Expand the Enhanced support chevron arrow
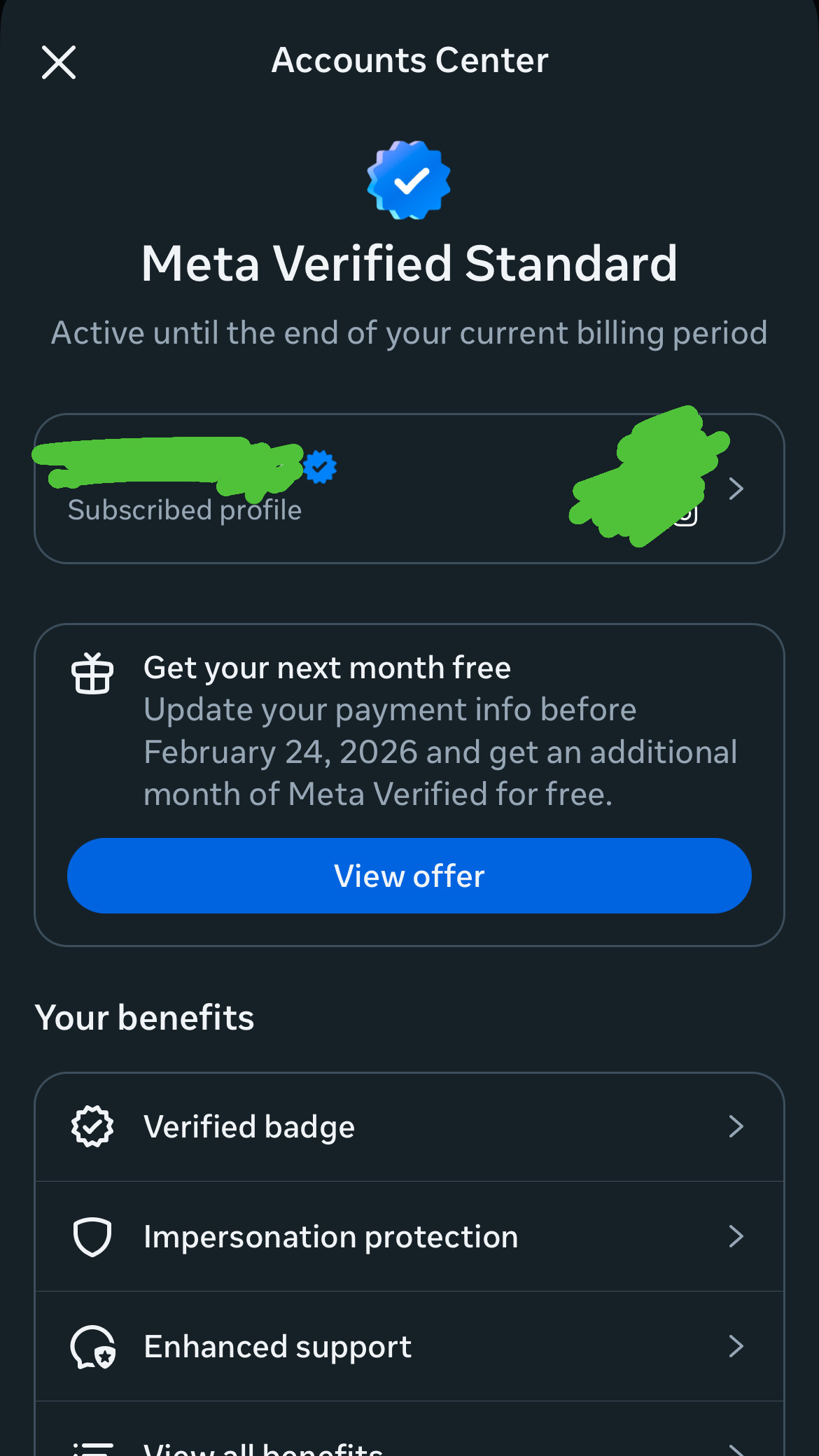 [x=736, y=1346]
